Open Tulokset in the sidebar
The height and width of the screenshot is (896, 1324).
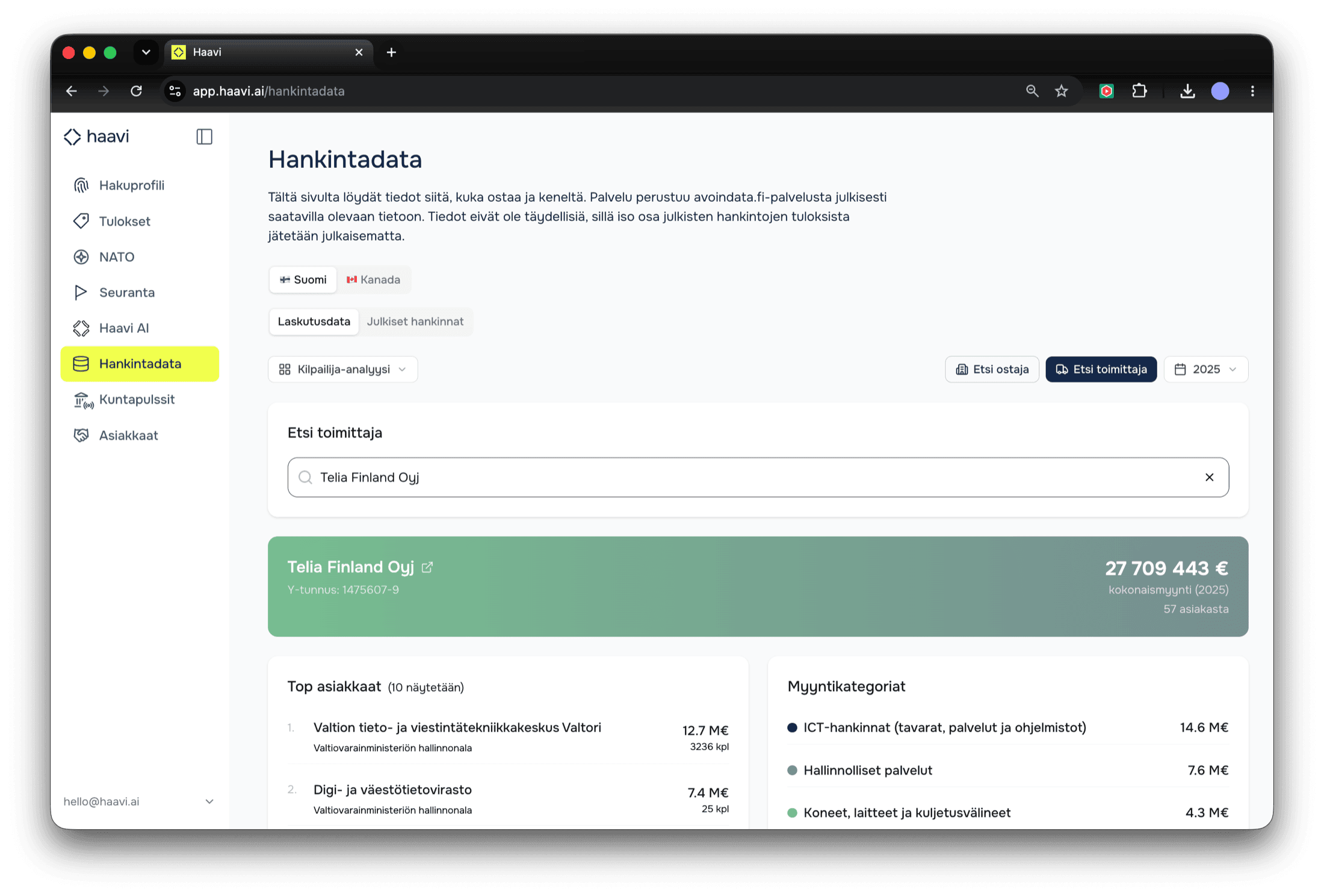pyautogui.click(x=139, y=221)
